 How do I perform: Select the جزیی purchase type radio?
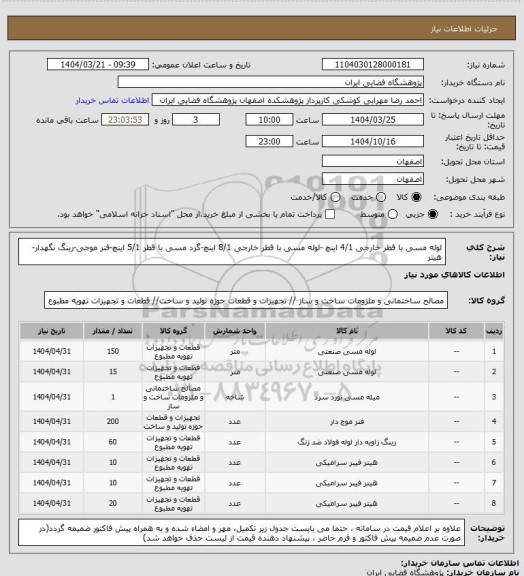pyautogui.click(x=433, y=214)
